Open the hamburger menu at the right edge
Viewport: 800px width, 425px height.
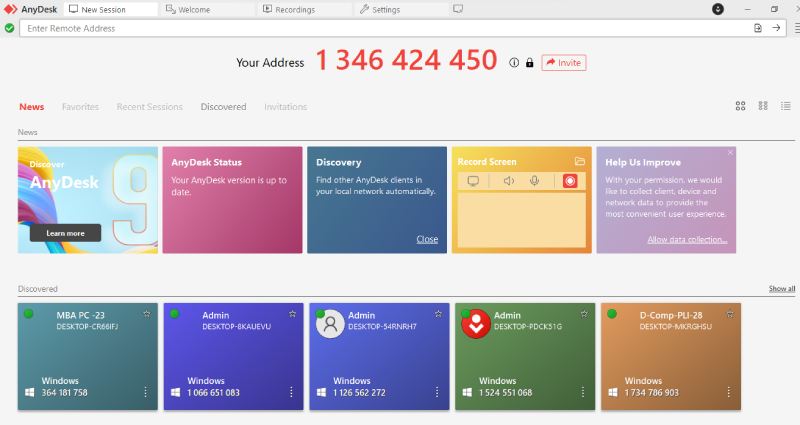[796, 28]
